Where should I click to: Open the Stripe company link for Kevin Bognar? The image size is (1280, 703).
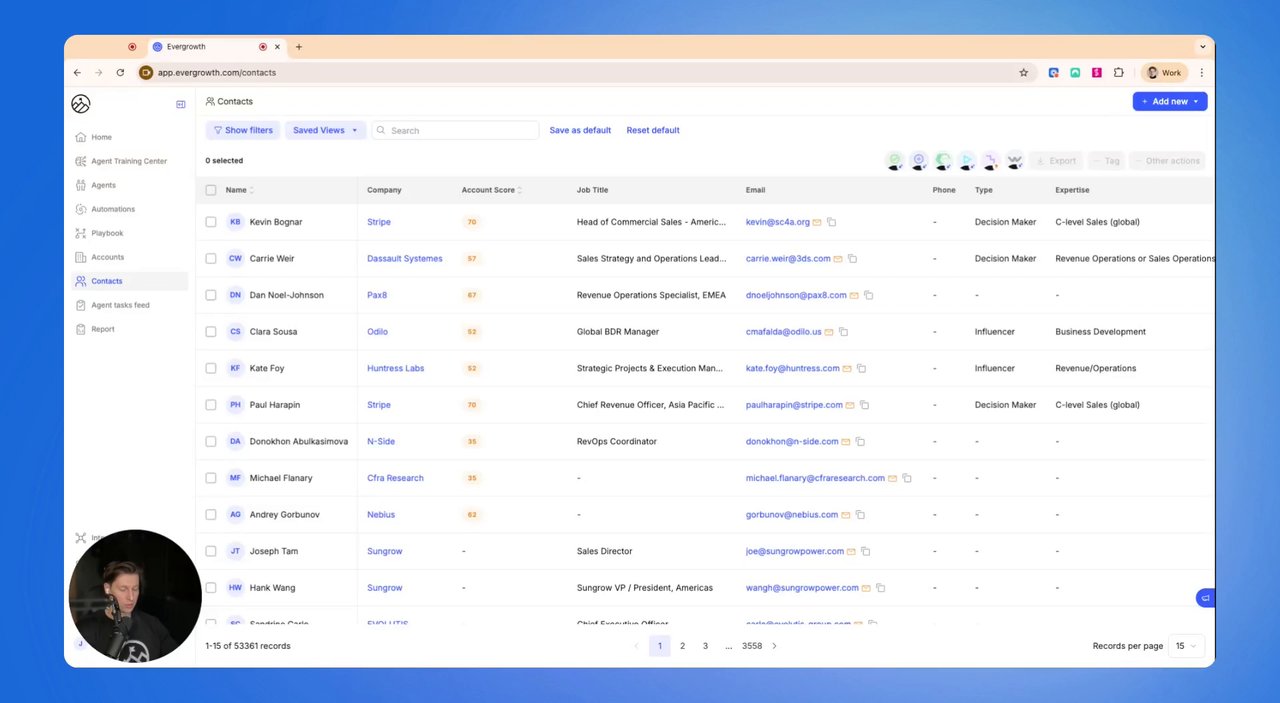pos(379,222)
